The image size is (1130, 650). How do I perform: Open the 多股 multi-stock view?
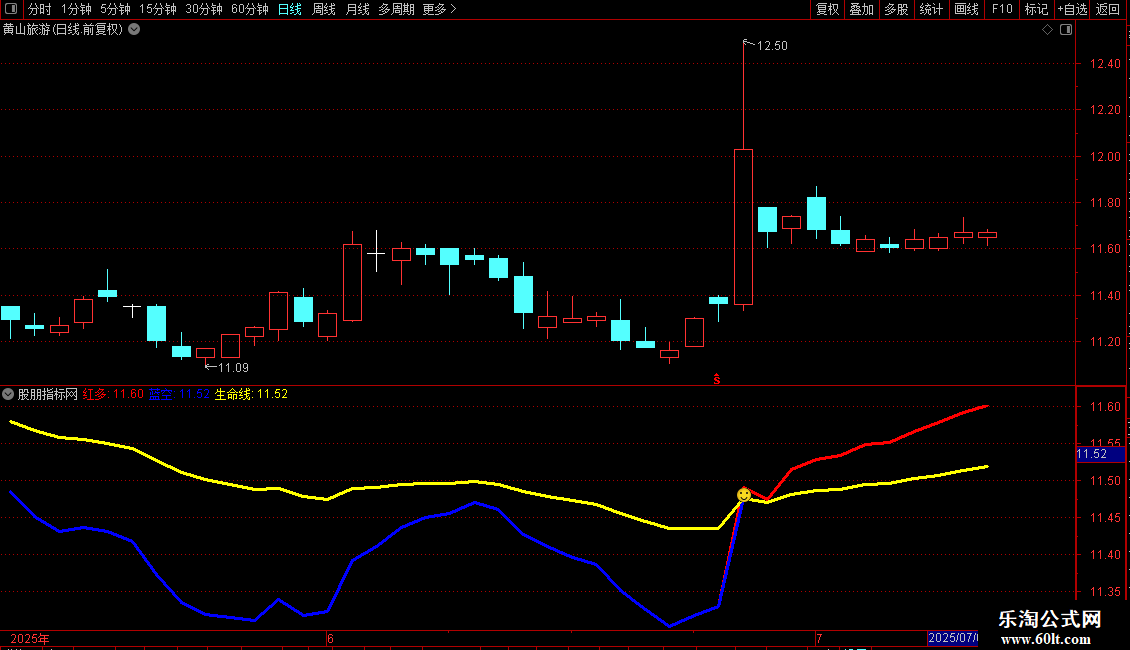pyautogui.click(x=896, y=9)
